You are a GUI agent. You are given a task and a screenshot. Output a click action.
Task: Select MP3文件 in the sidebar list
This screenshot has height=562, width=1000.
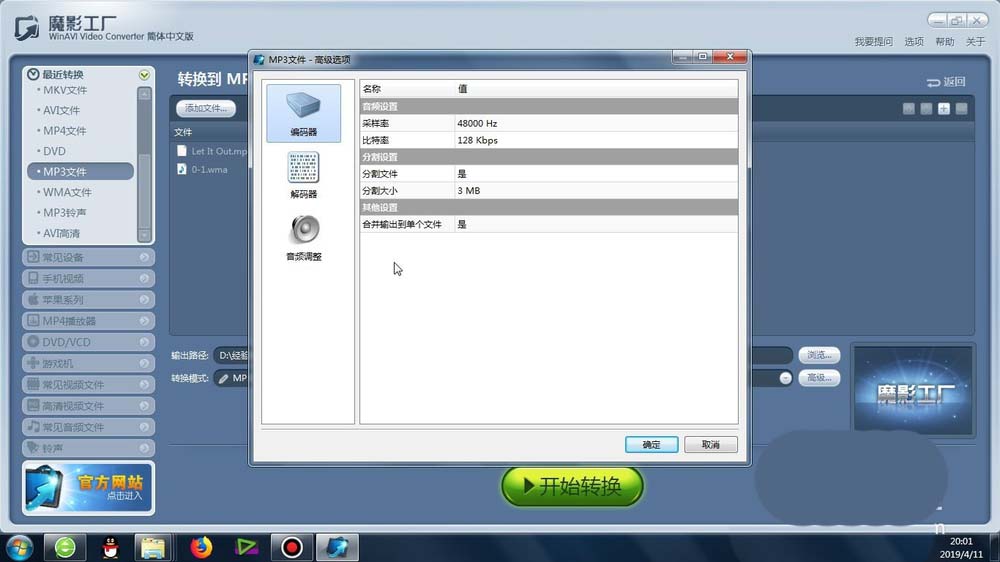tap(80, 172)
